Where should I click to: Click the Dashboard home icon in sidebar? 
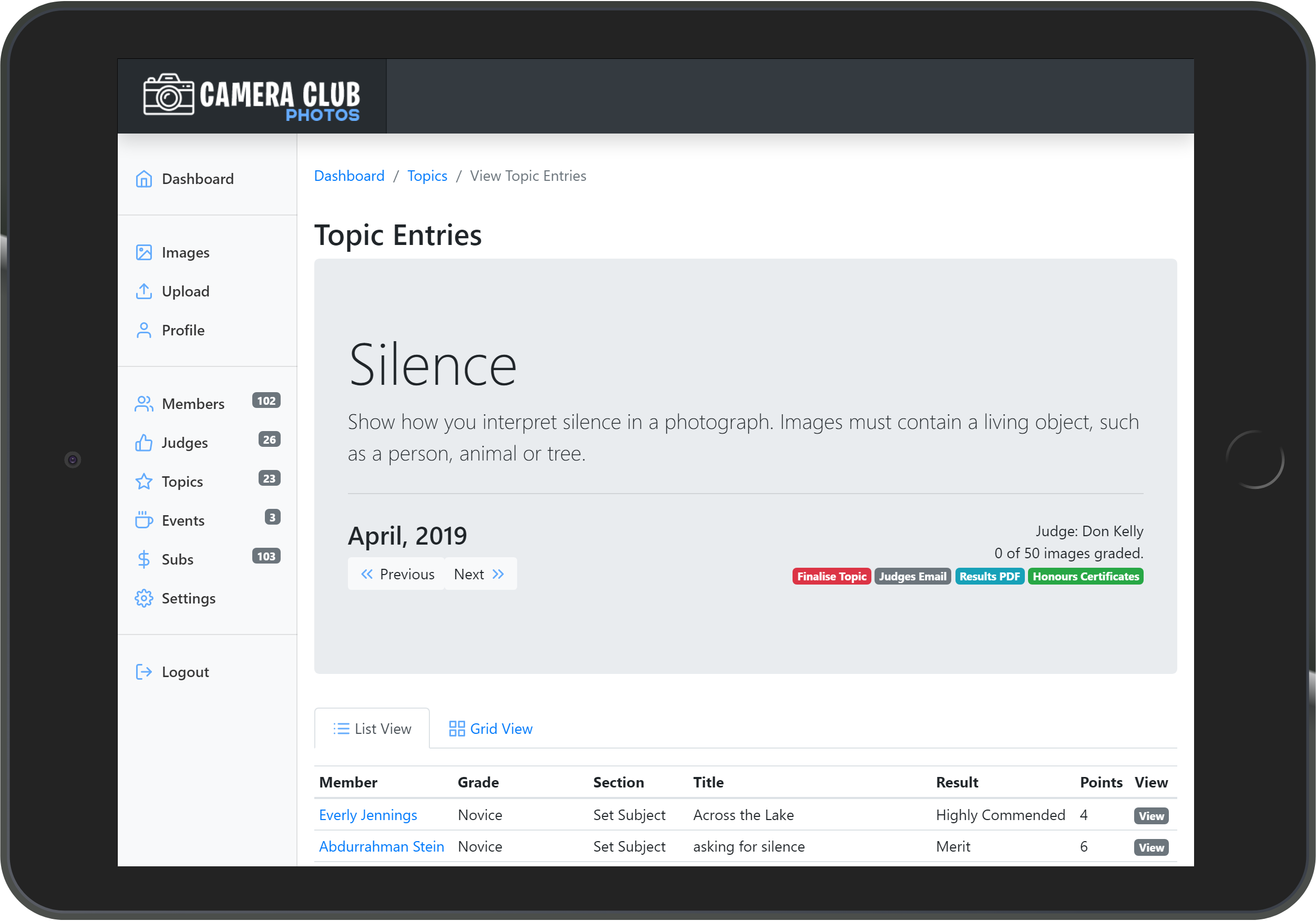pos(143,179)
